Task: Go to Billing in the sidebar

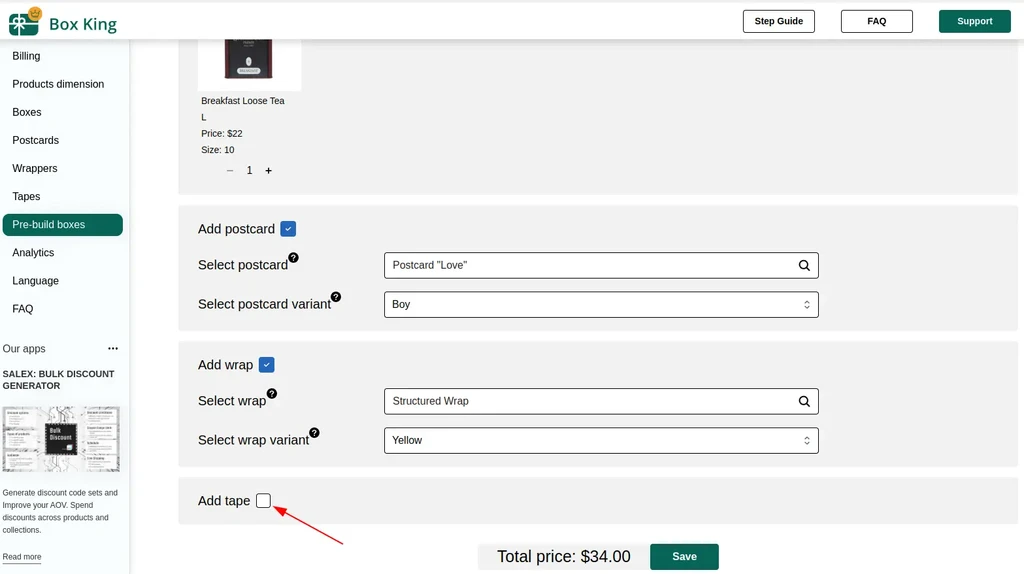Action: click(x=26, y=56)
